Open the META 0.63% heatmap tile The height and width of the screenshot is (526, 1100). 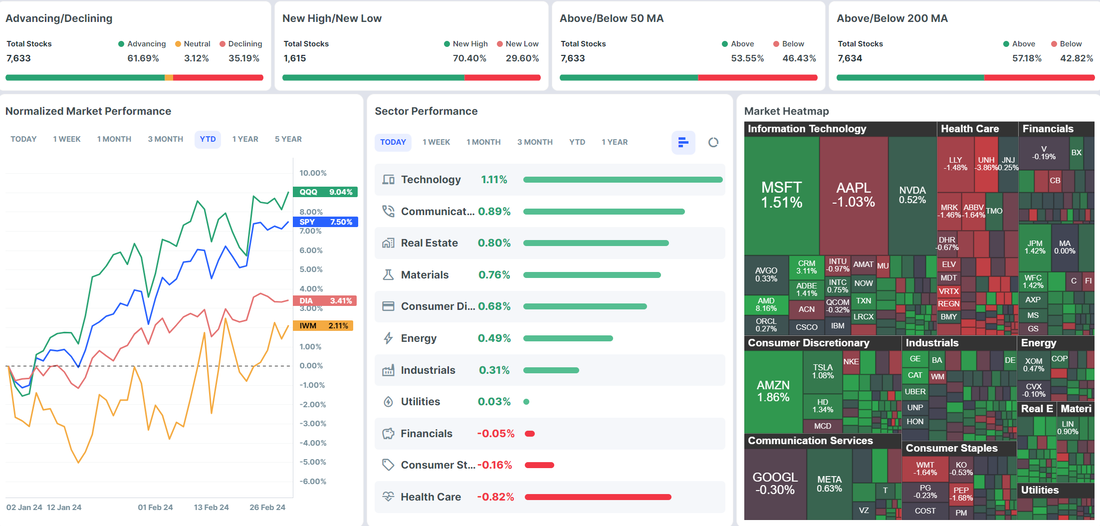click(x=829, y=483)
